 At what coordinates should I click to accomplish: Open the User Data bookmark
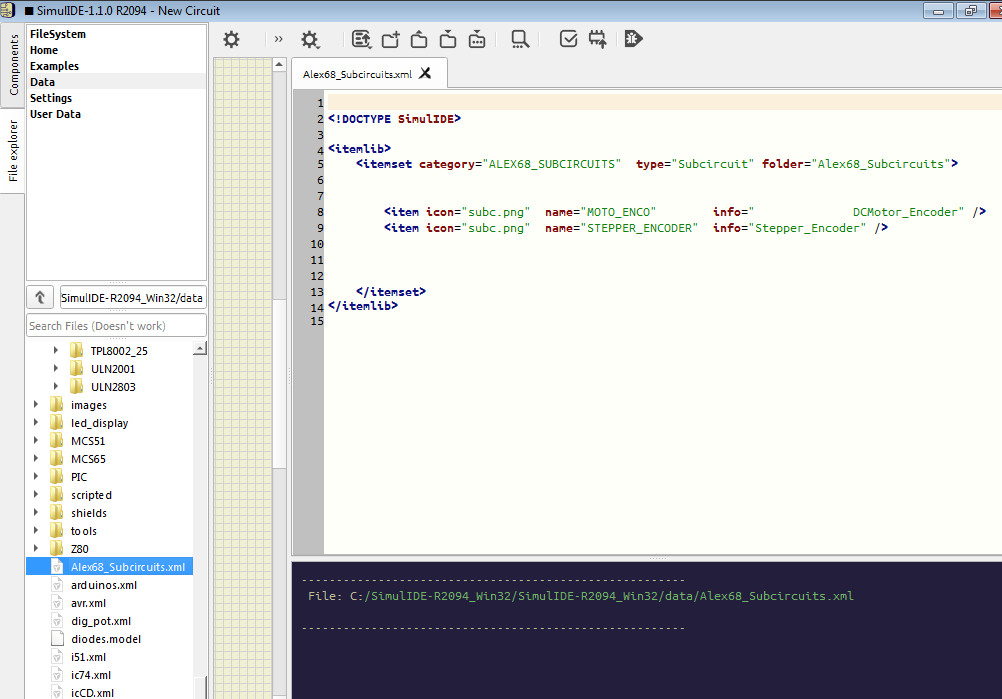pyautogui.click(x=55, y=114)
